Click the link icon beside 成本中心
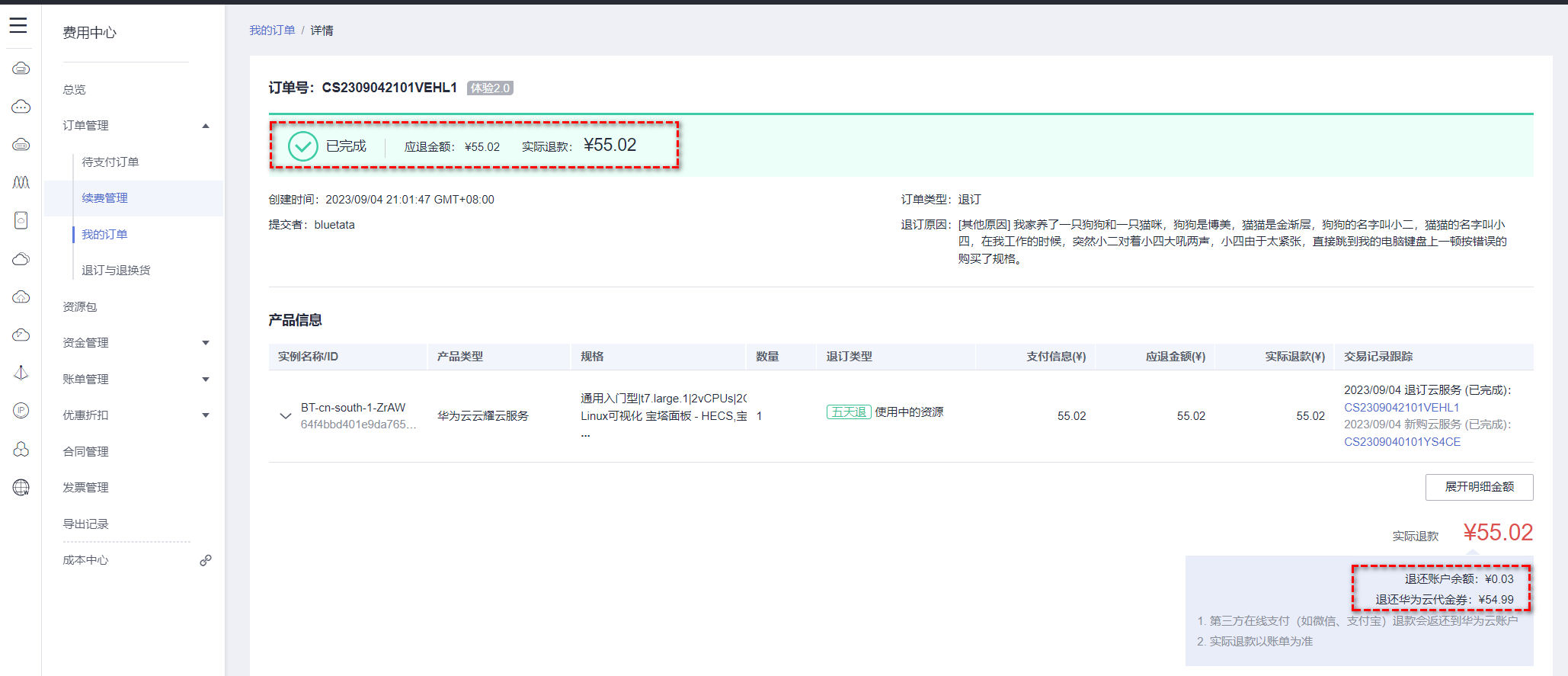 (x=206, y=560)
